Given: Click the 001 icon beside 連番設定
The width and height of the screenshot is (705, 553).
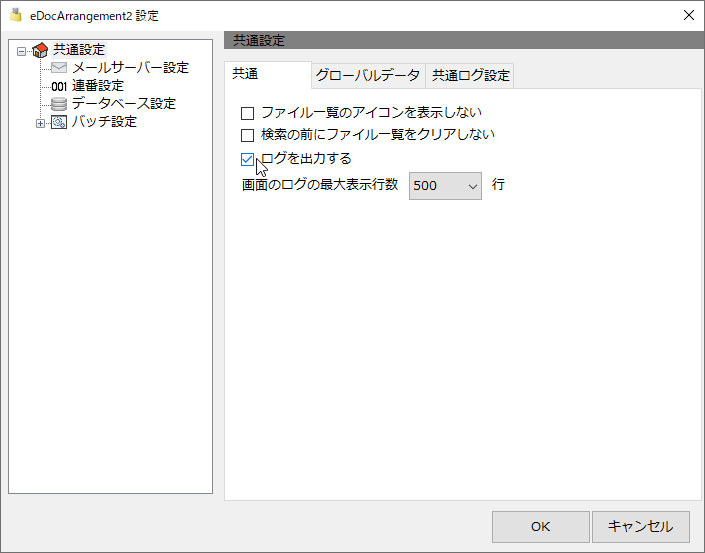Looking at the screenshot, I should click(x=59, y=86).
